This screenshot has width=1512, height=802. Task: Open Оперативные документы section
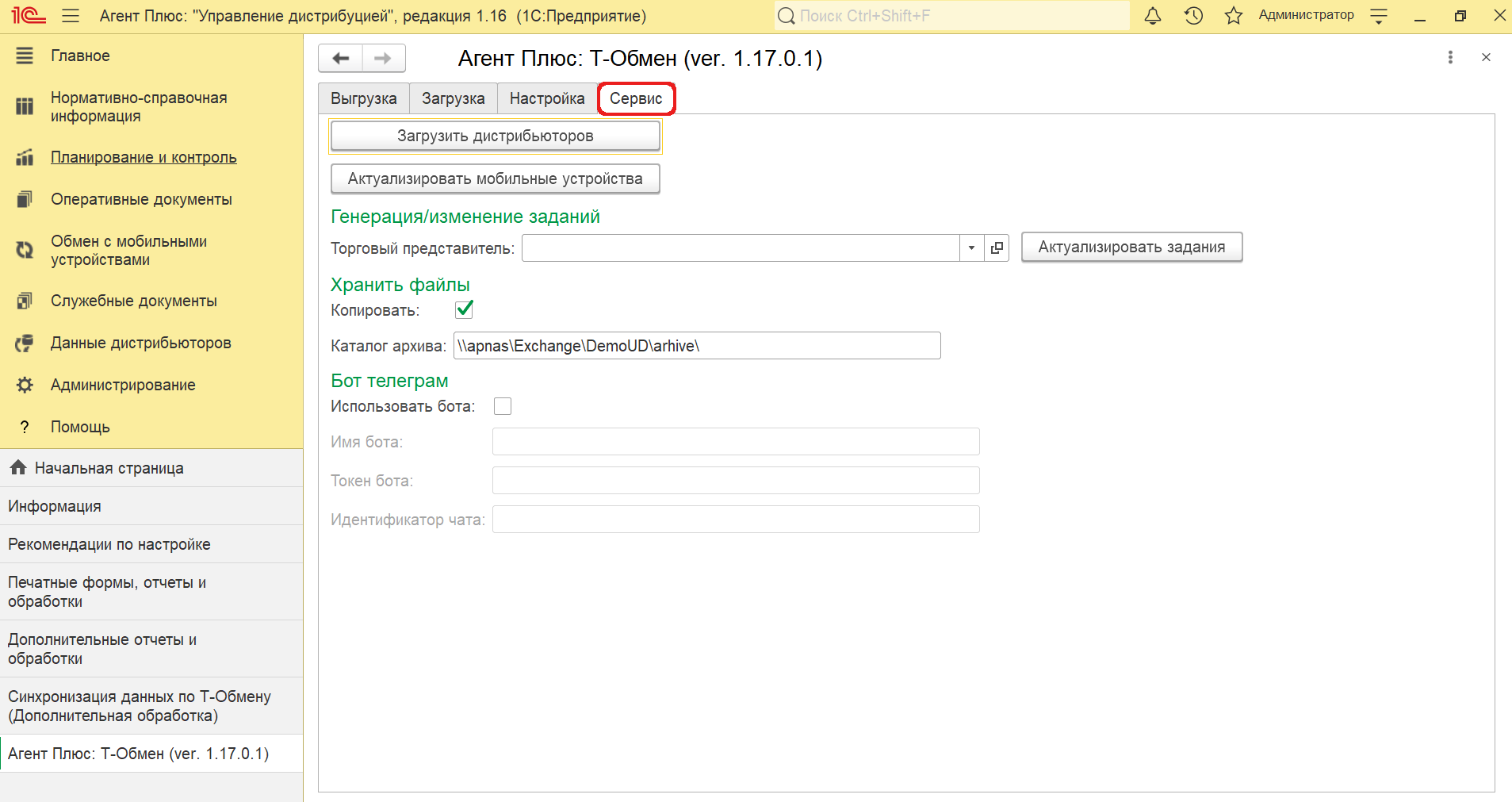tap(141, 199)
